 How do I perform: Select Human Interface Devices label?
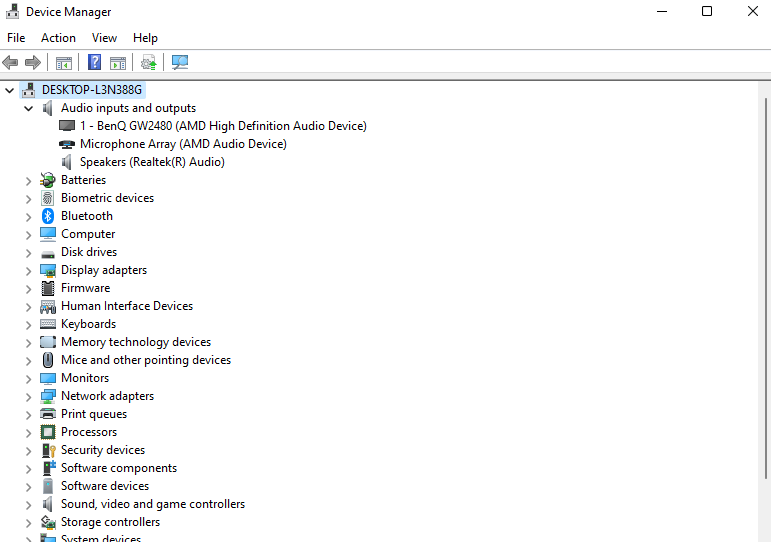click(x=127, y=306)
